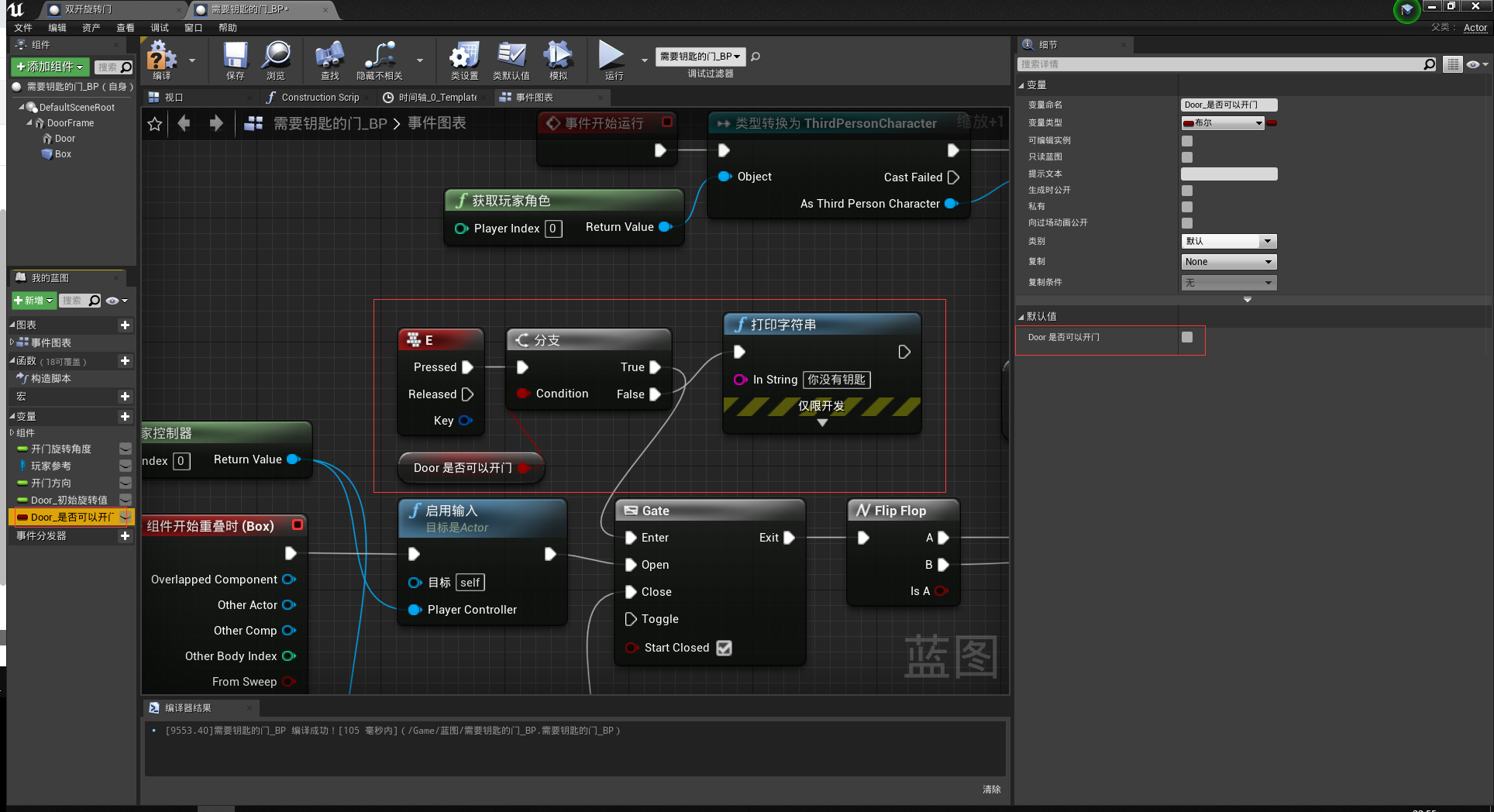The width and height of the screenshot is (1494, 812).
Task: Click 事件图表 in the breadcrumb
Action: (437, 123)
